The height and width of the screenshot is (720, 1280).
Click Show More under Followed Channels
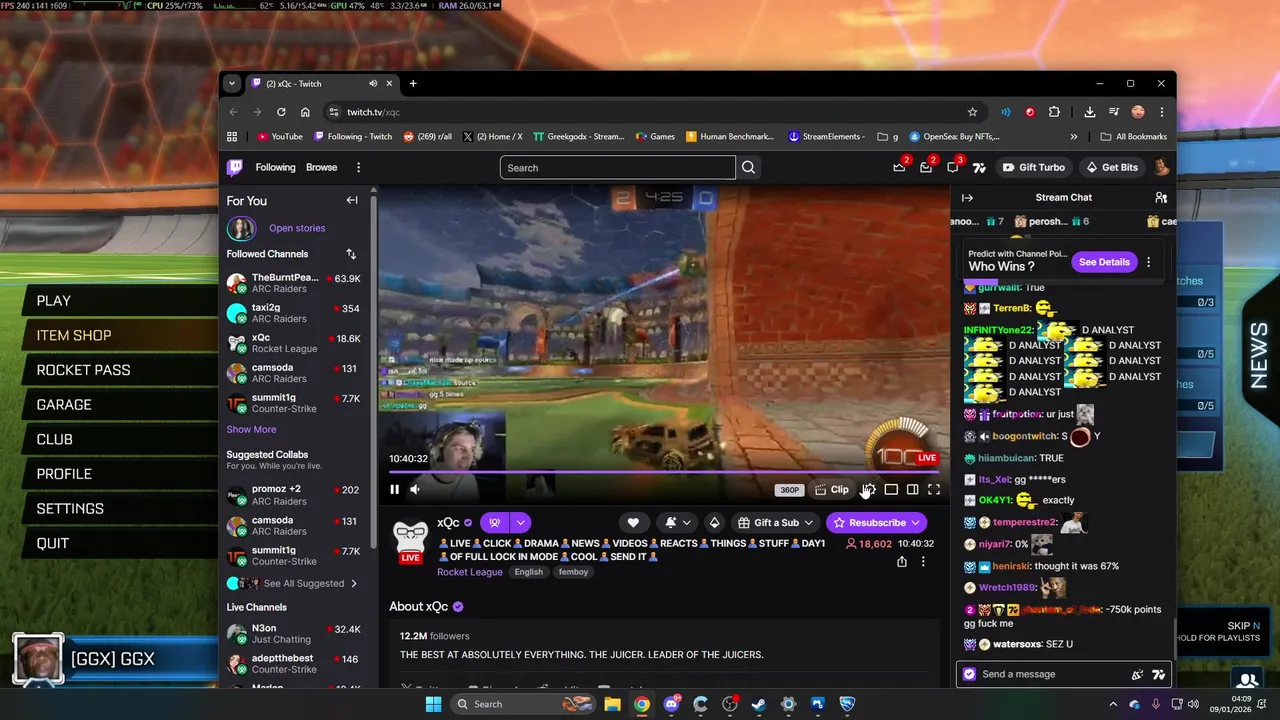pos(251,429)
